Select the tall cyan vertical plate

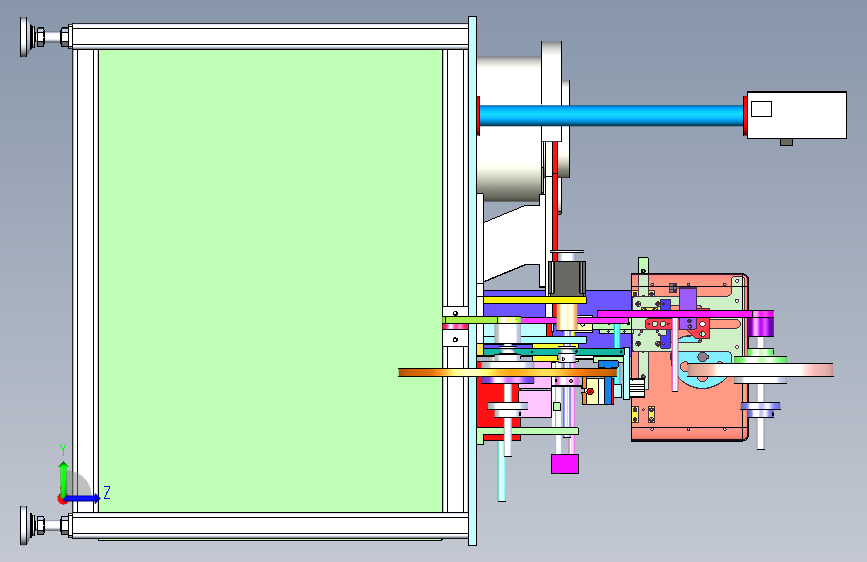coord(472,281)
